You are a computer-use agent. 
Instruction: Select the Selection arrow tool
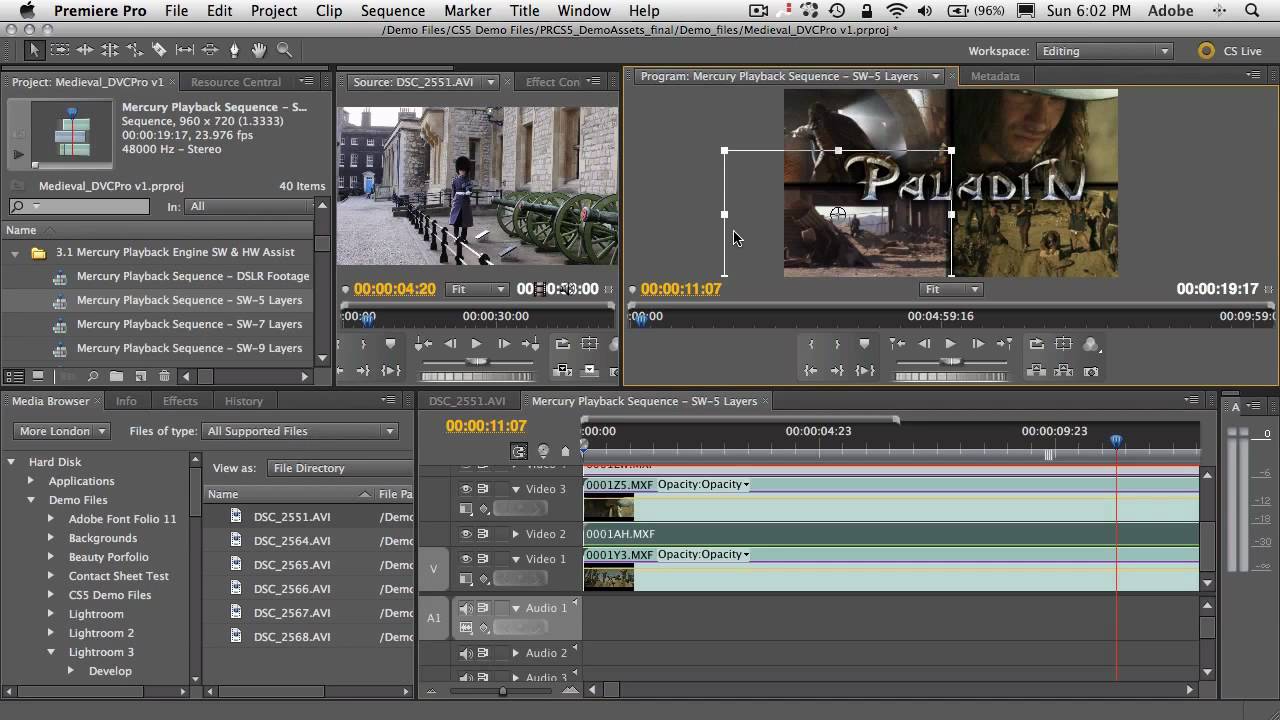(x=35, y=50)
